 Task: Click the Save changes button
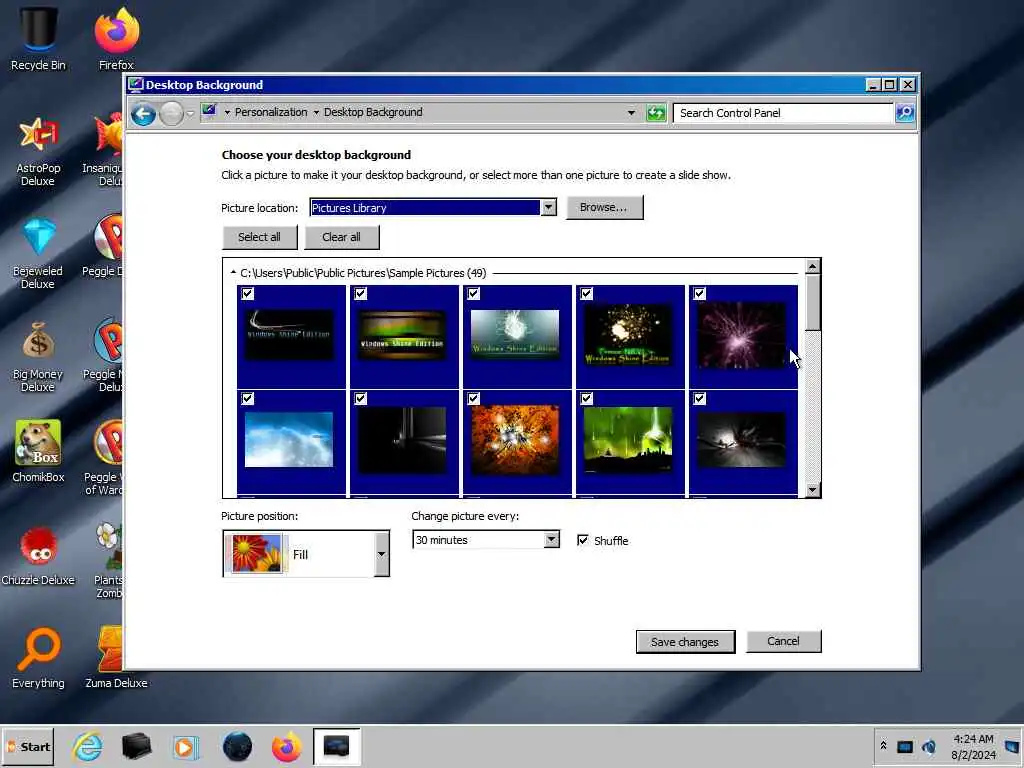pos(685,642)
